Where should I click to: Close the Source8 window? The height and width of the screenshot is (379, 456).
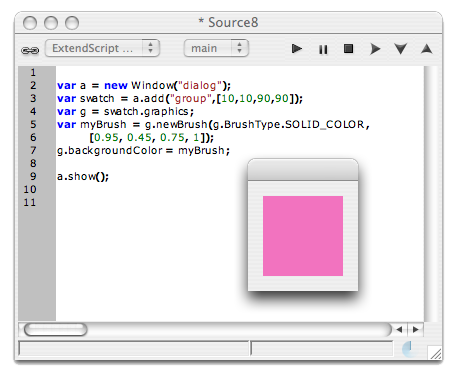pos(30,23)
